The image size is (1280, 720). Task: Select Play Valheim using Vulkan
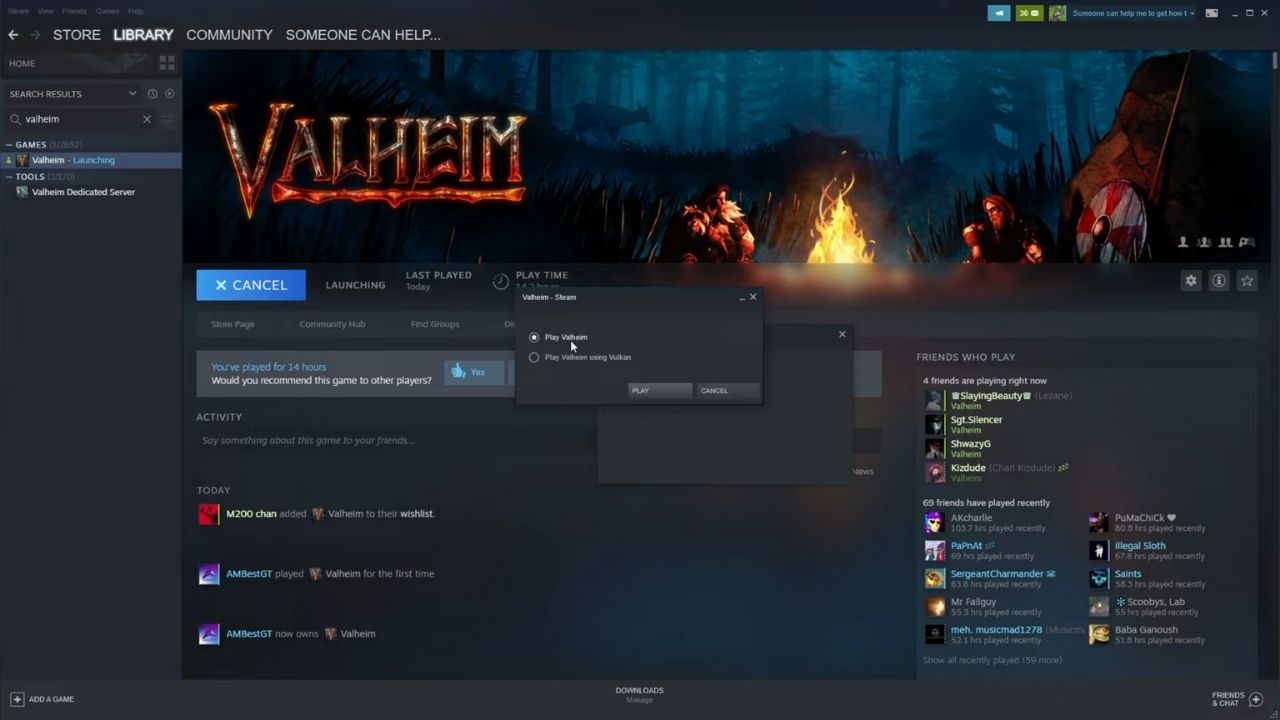[534, 357]
